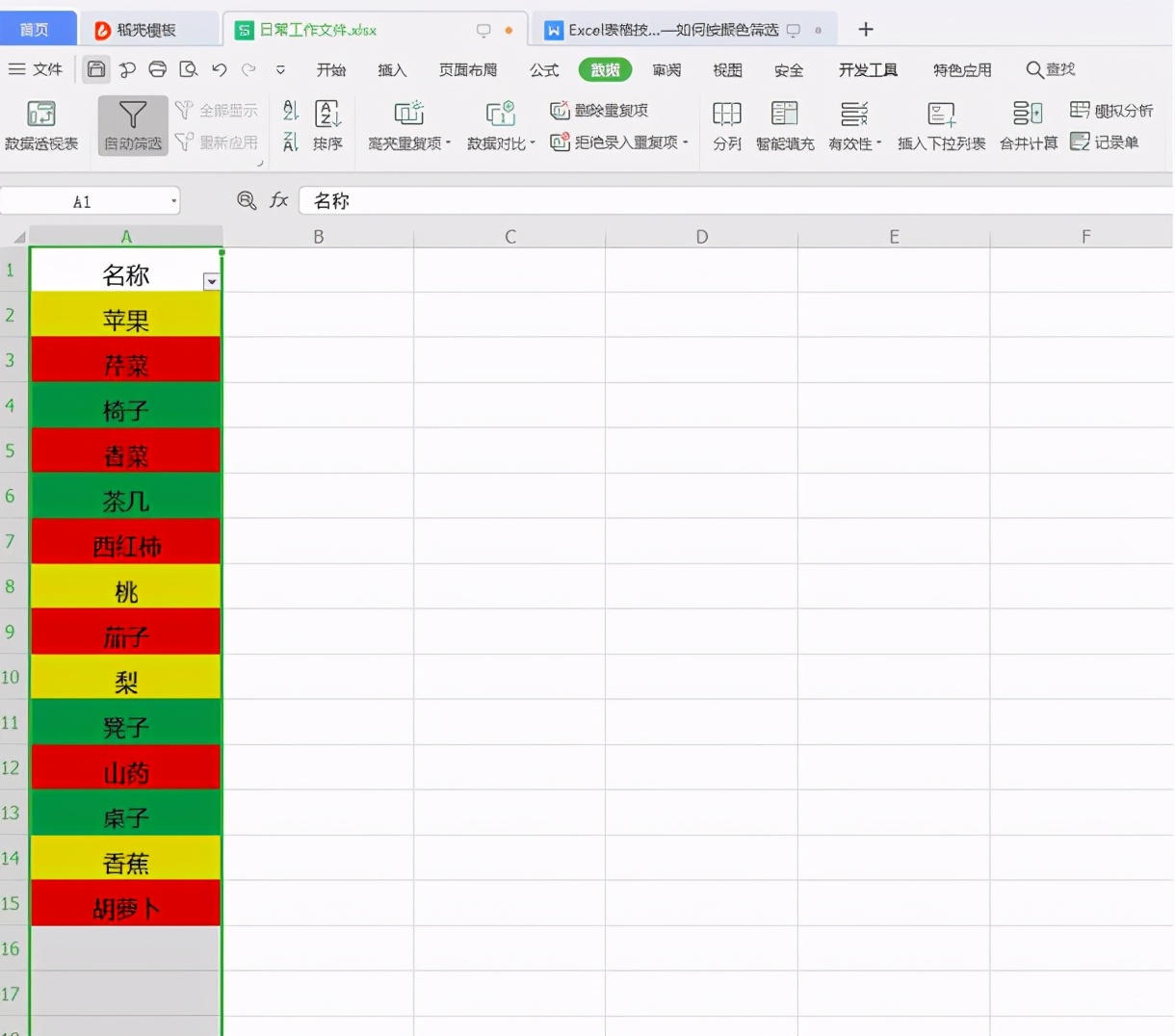
Task: Click the find (查找) search icon
Action: (1034, 69)
